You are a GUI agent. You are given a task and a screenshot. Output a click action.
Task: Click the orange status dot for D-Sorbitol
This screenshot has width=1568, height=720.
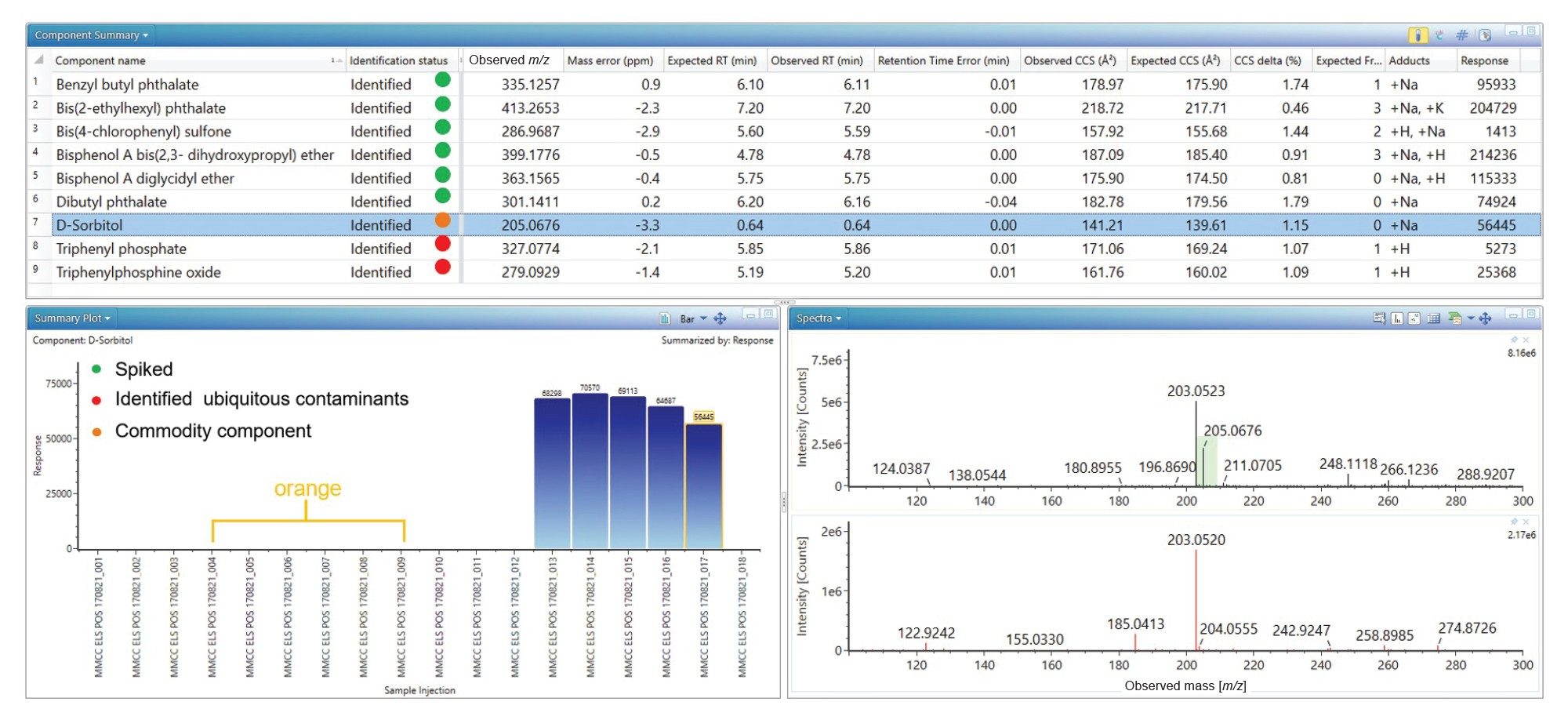[442, 220]
